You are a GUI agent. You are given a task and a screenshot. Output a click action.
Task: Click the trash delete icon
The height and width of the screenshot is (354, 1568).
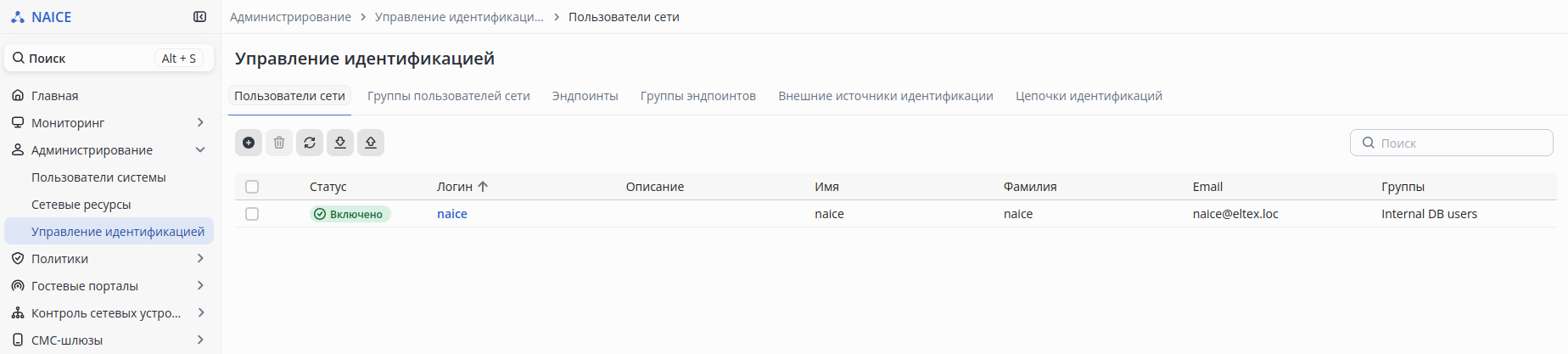279,143
